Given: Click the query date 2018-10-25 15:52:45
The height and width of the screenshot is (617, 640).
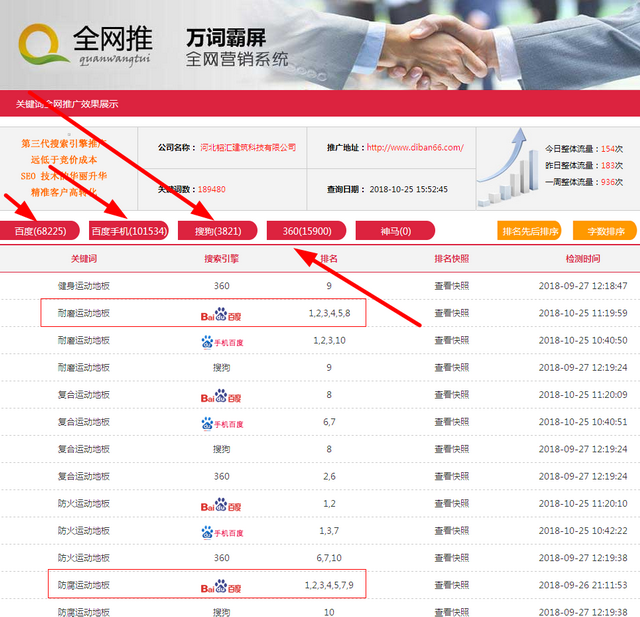Looking at the screenshot, I should 408,189.
